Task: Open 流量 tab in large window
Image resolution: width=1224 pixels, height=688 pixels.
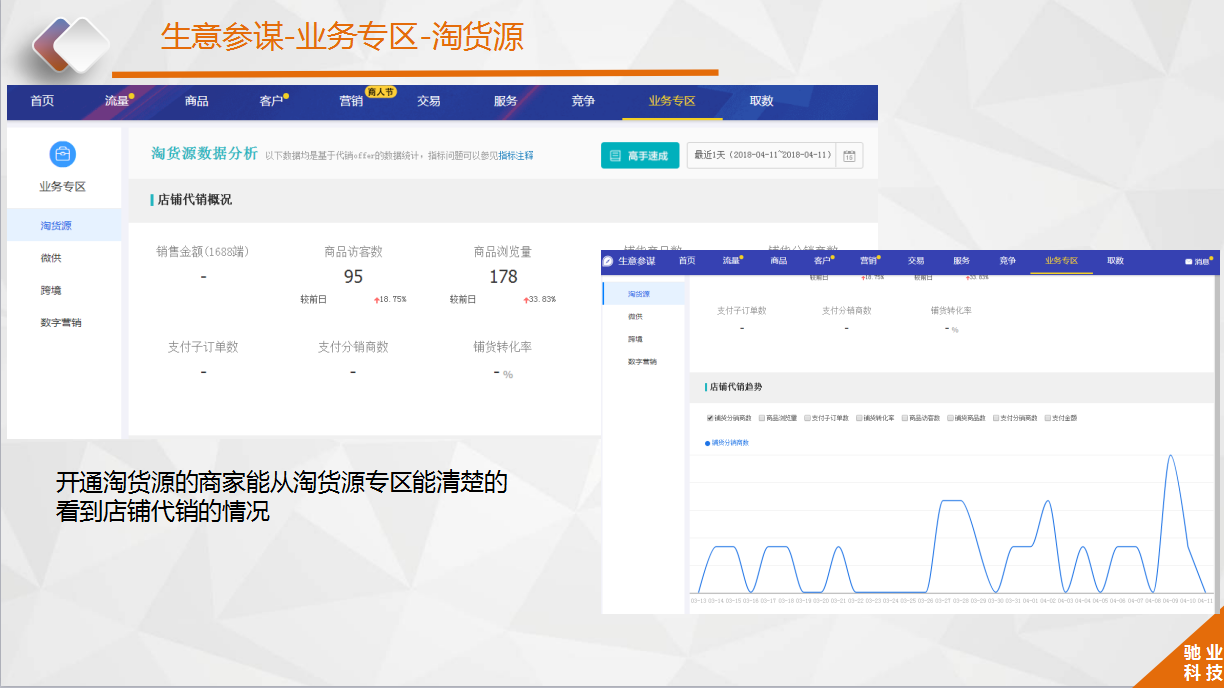Action: pos(117,101)
